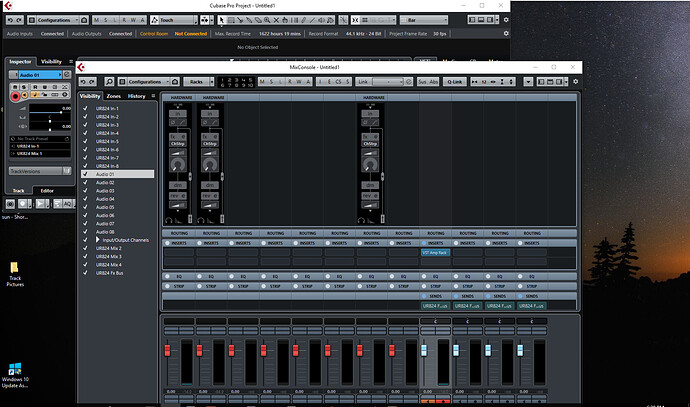The width and height of the screenshot is (690, 407).
Task: Click the first blue output channel fader
Action: pyautogui.click(x=424, y=350)
